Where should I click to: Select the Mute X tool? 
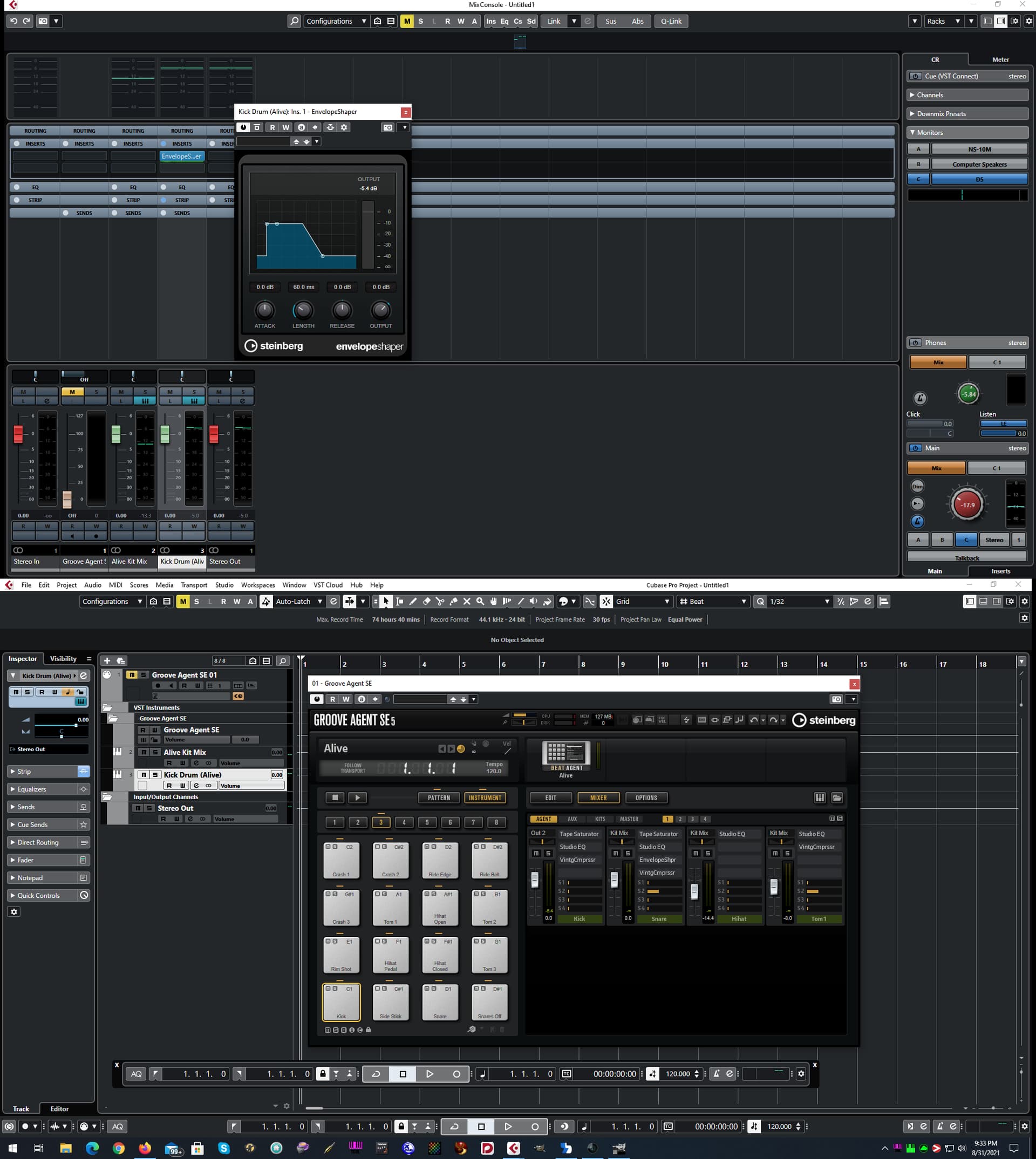tap(467, 601)
